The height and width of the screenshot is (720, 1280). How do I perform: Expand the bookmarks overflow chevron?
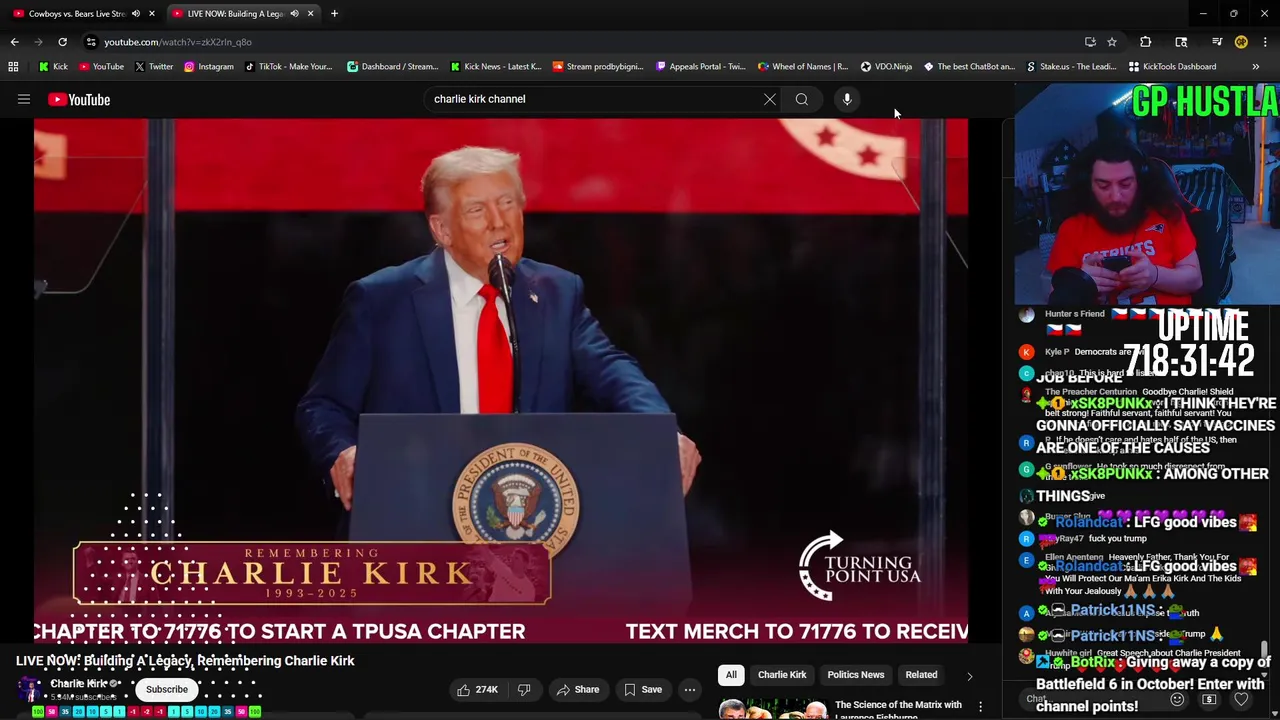pyautogui.click(x=1256, y=66)
